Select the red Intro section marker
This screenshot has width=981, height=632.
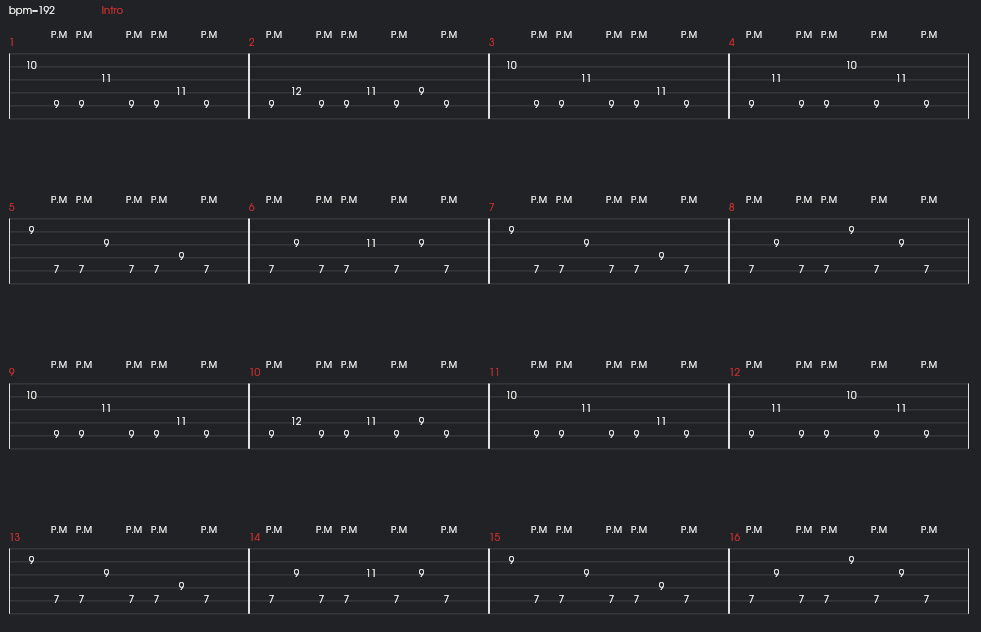coord(112,10)
